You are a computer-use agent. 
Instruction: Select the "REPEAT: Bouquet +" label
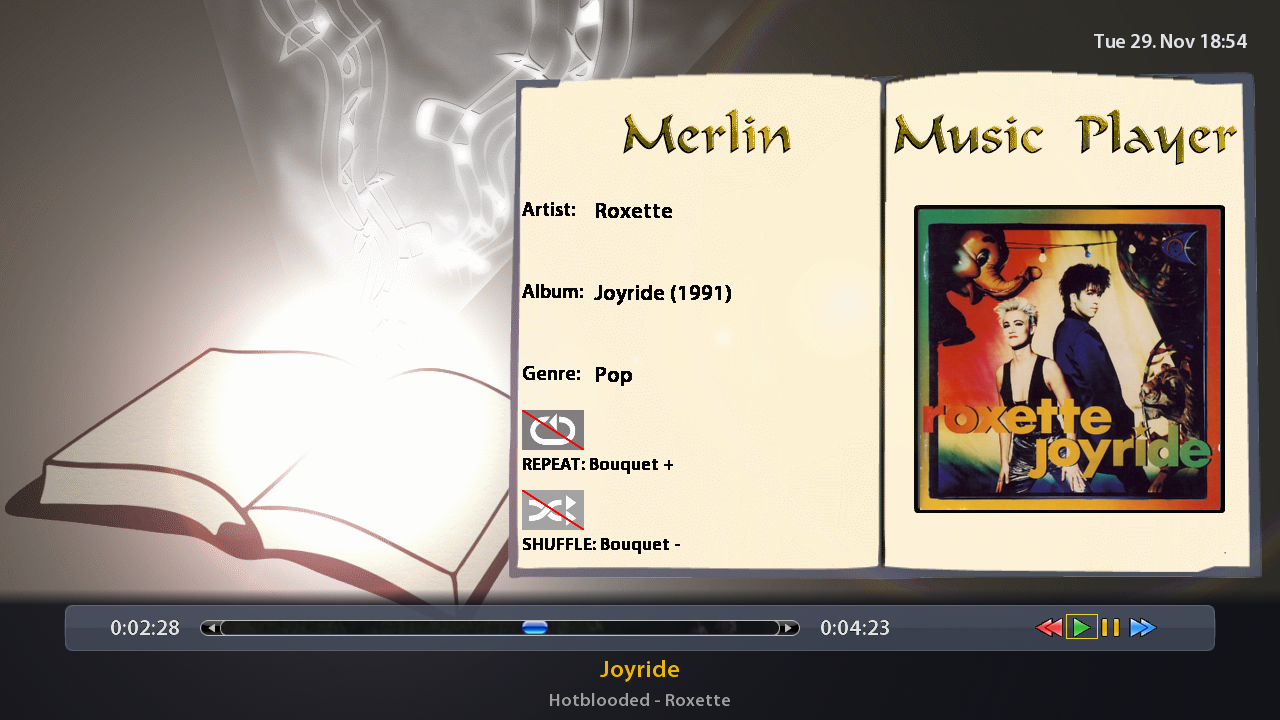pos(597,464)
